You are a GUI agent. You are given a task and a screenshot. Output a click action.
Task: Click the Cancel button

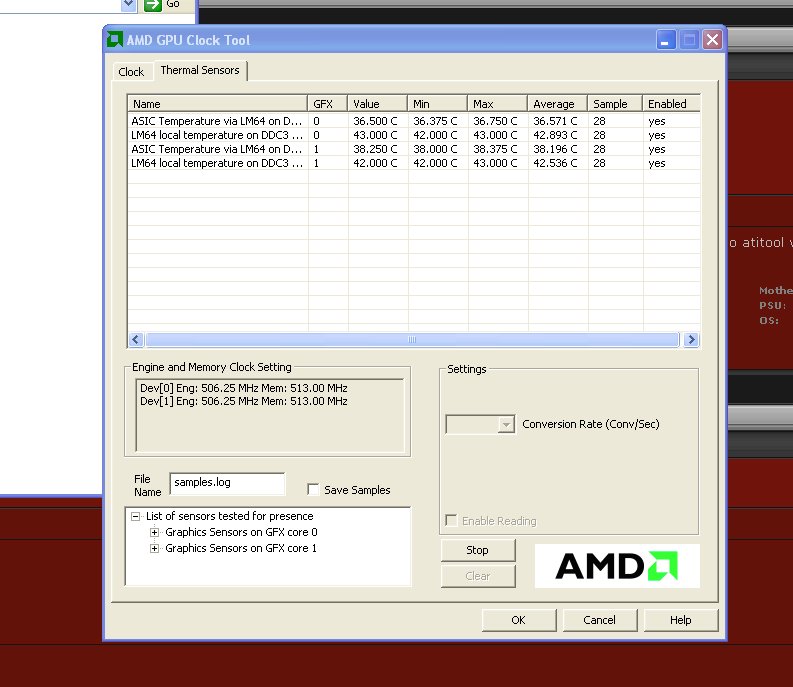click(599, 620)
